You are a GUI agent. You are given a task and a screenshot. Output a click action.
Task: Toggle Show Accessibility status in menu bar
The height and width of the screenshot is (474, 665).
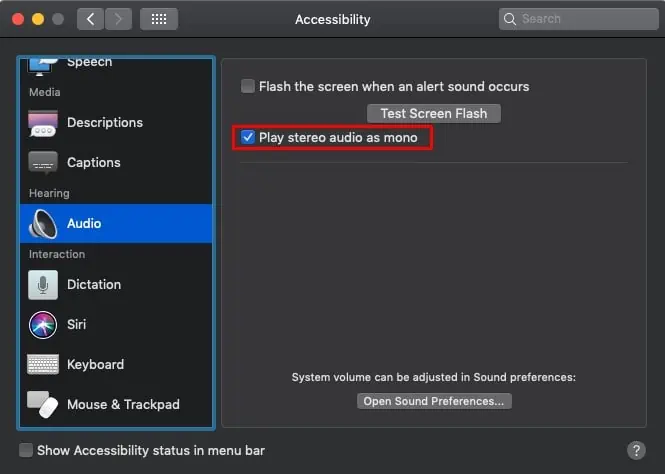(26, 451)
